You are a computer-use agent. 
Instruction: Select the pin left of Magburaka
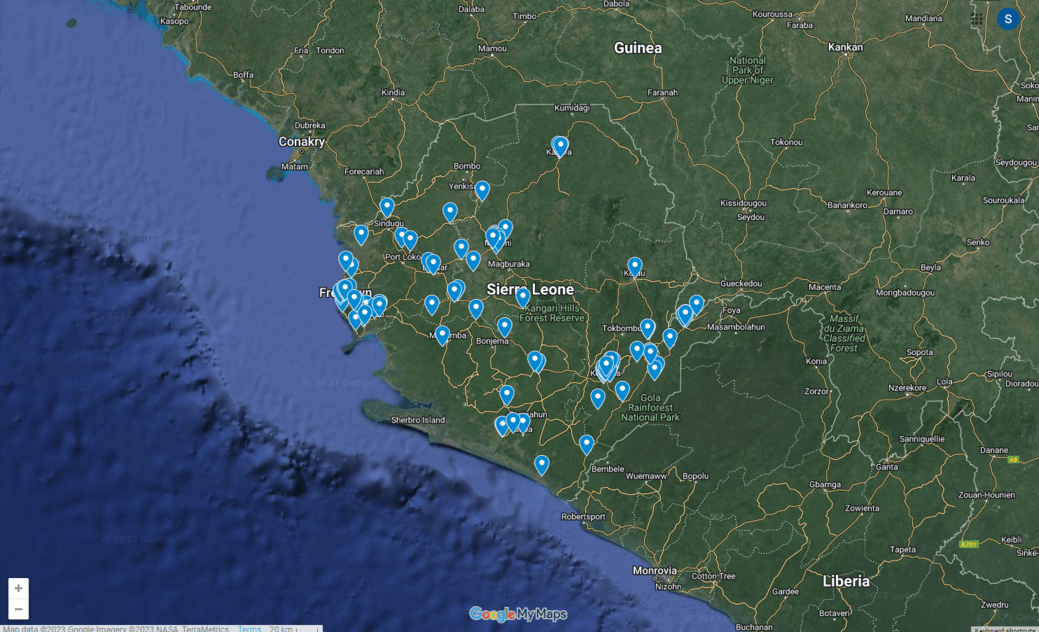[473, 261]
